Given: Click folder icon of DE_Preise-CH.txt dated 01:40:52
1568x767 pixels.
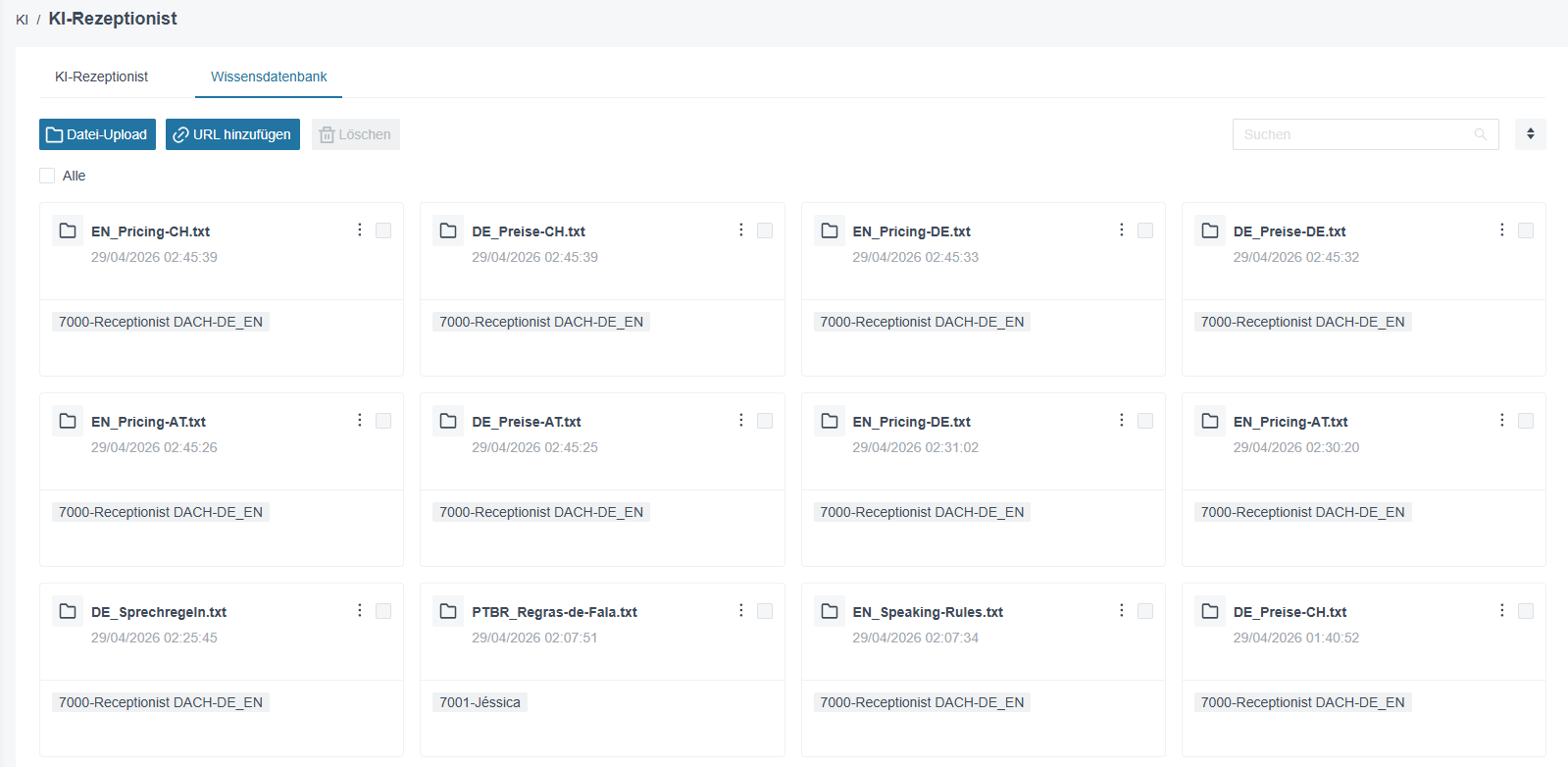Looking at the screenshot, I should point(1210,611).
